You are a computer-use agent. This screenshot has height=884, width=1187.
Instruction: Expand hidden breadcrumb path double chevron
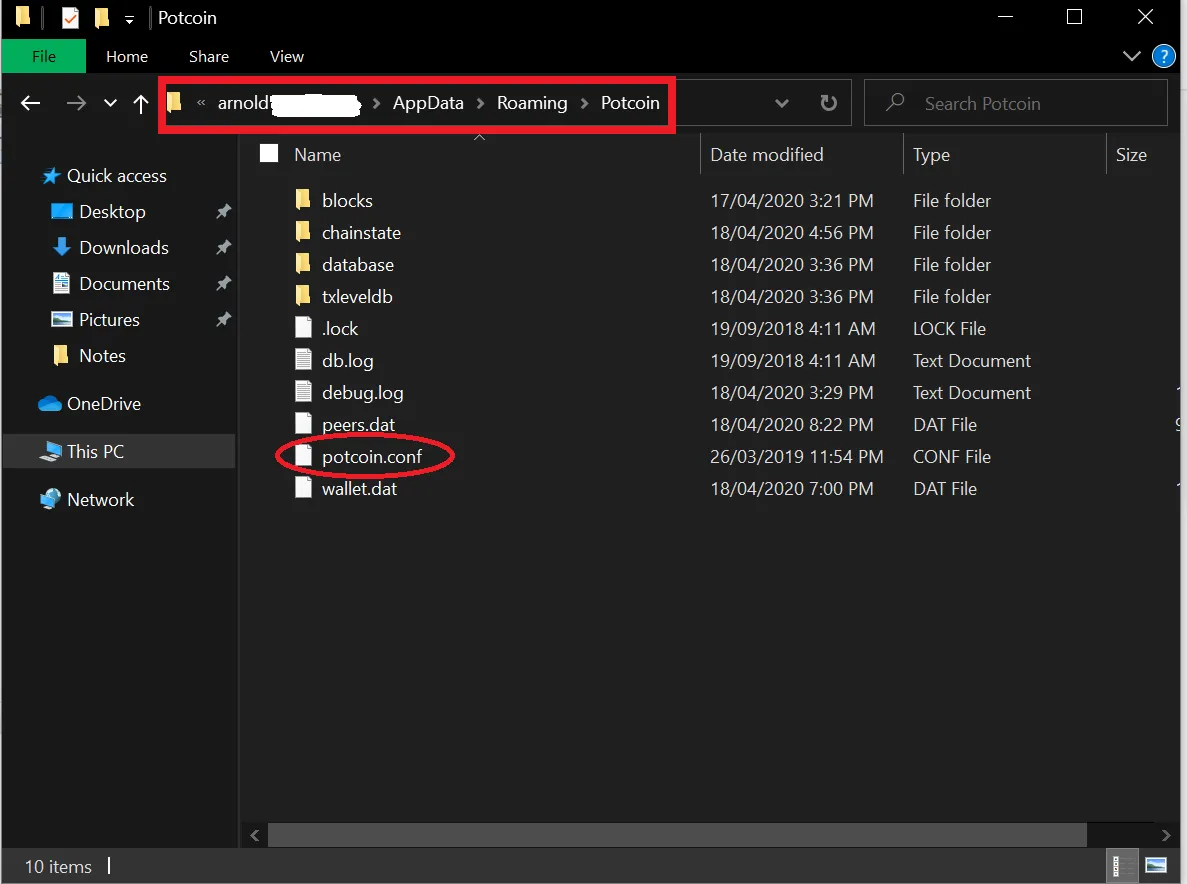[201, 103]
